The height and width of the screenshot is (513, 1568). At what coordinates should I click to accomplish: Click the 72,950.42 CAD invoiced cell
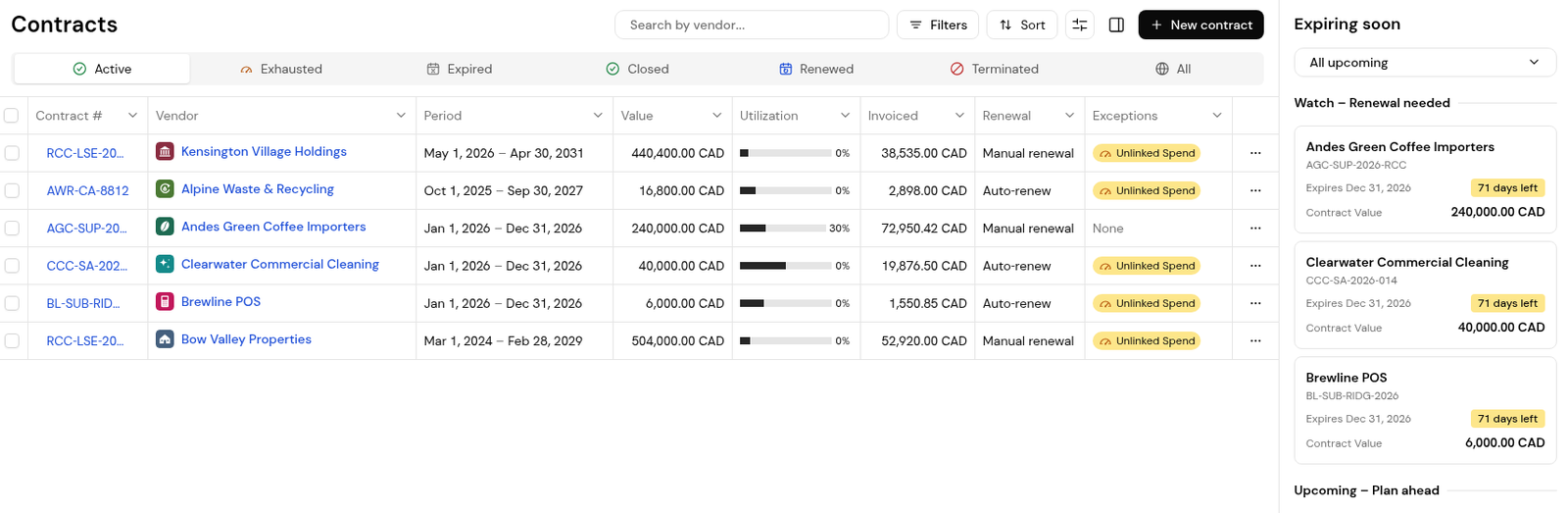pyautogui.click(x=917, y=228)
